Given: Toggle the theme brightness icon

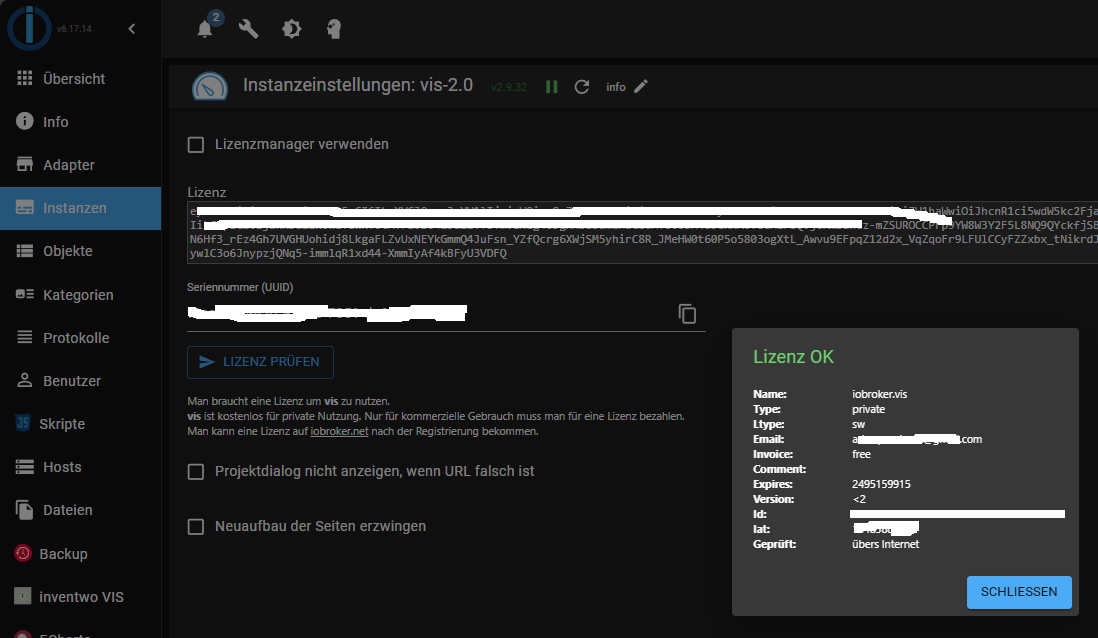Looking at the screenshot, I should (291, 29).
